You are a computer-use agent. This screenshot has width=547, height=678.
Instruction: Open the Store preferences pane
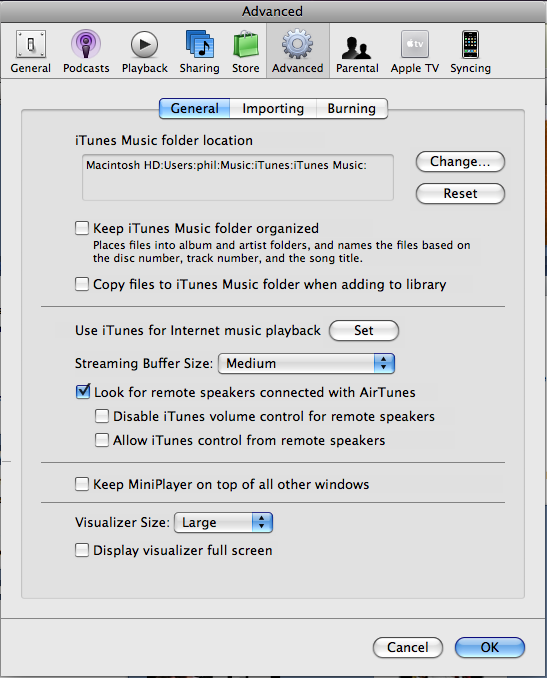pyautogui.click(x=246, y=51)
